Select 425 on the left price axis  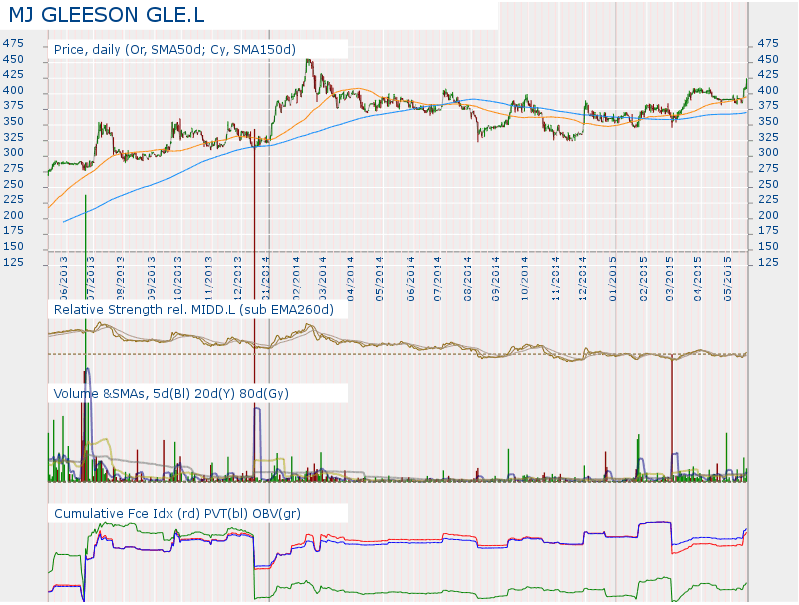pos(13,74)
